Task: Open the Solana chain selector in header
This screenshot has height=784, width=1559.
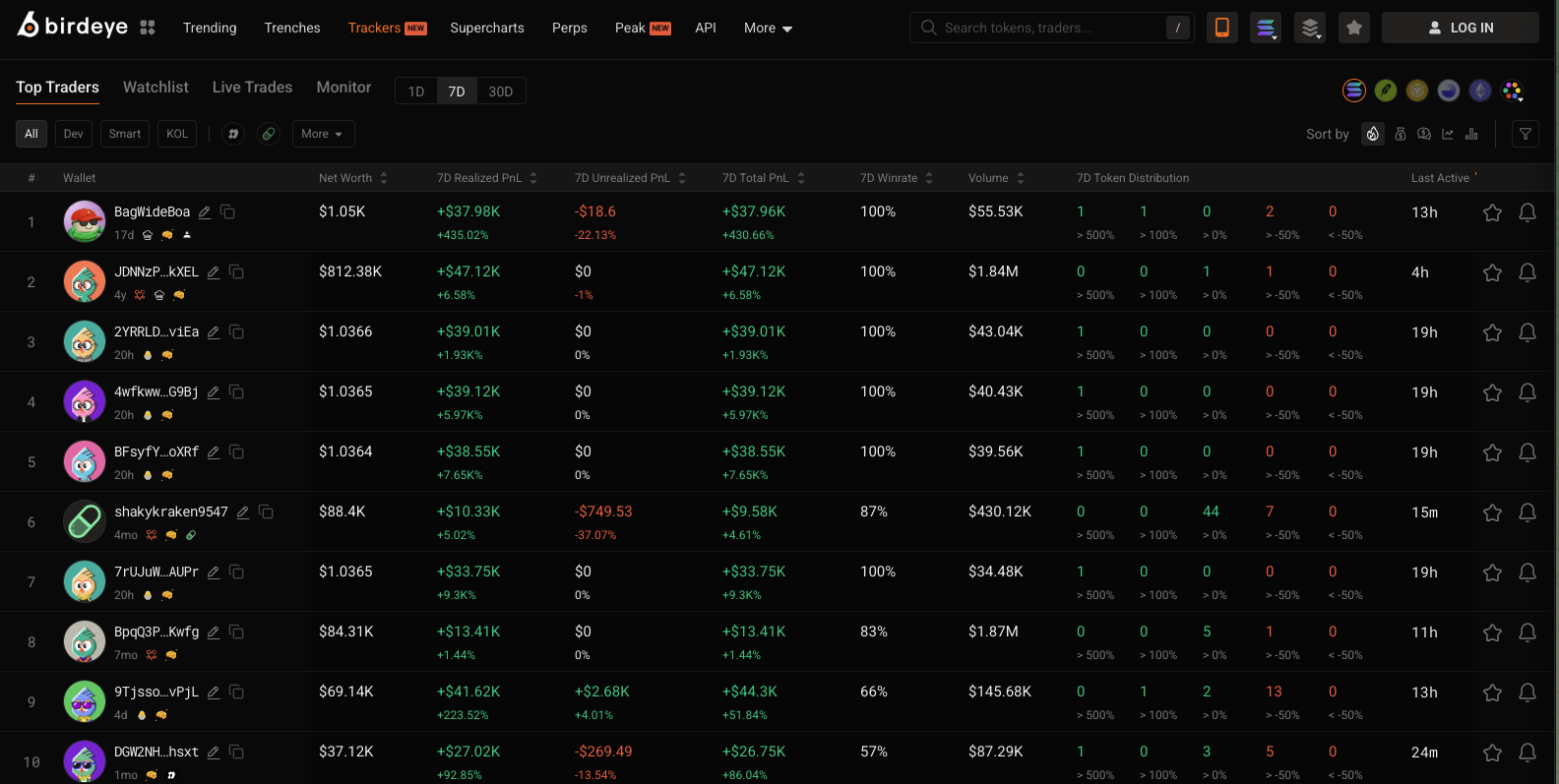Action: [1266, 28]
